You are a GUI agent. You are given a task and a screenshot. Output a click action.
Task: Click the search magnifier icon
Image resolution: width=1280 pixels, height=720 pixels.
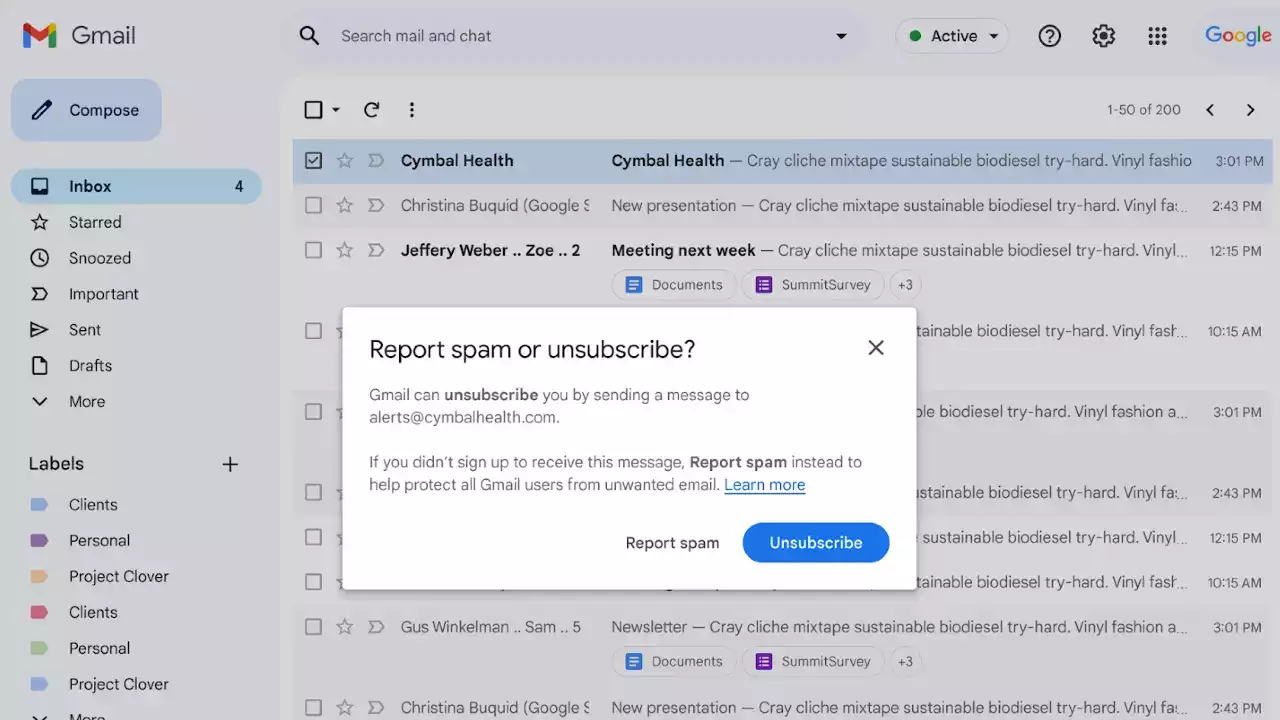click(x=310, y=36)
